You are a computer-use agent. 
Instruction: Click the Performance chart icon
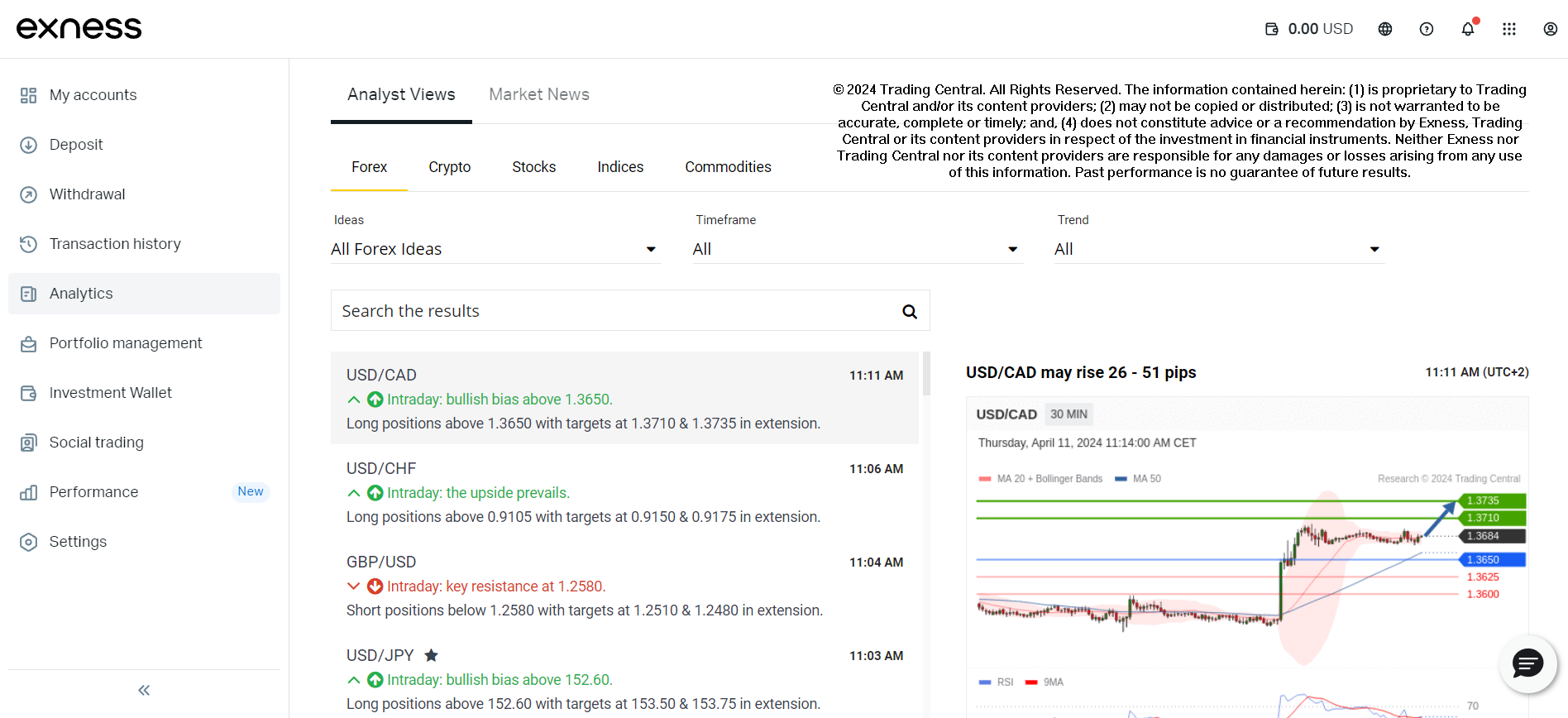29,492
